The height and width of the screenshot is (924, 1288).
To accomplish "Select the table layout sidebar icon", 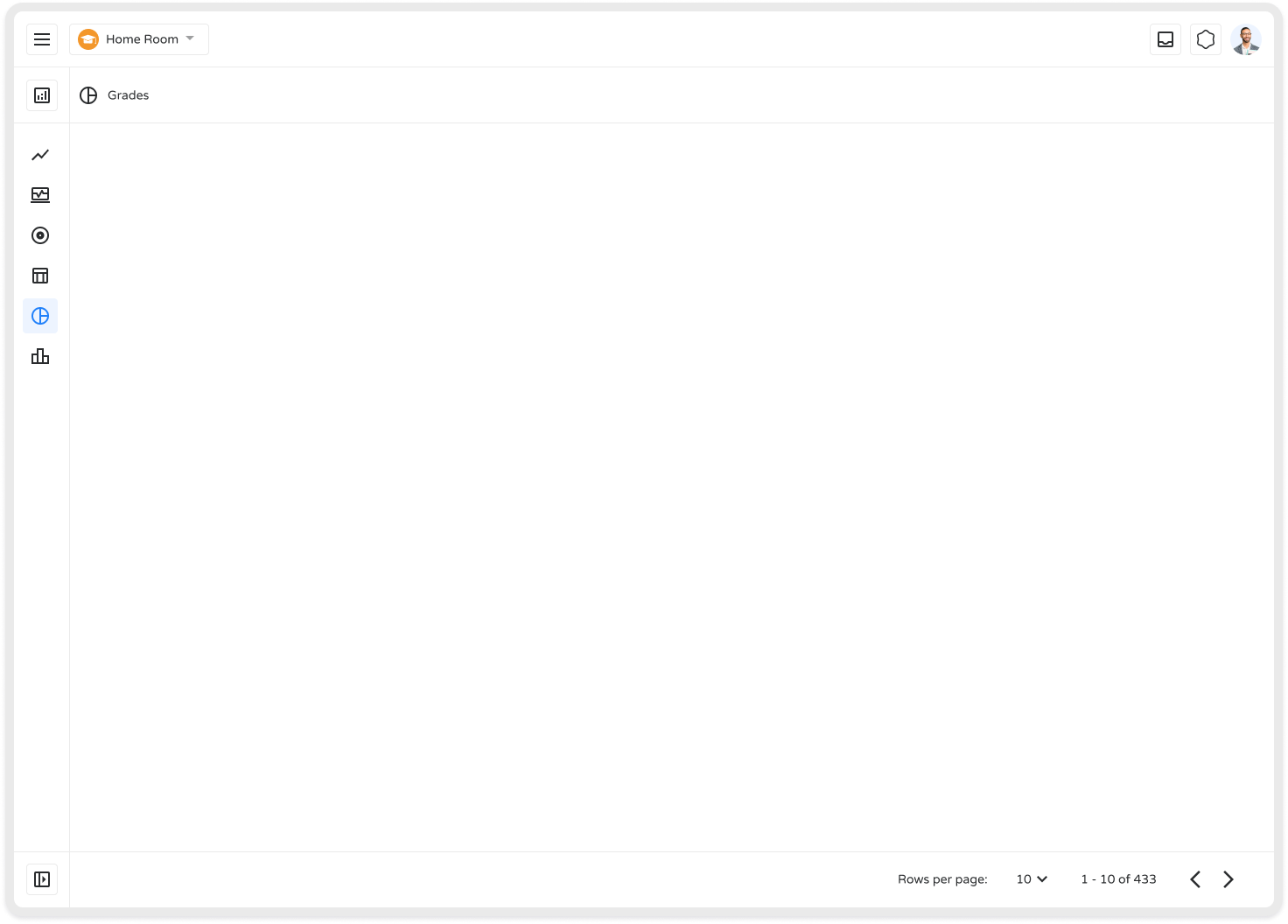I will (x=40, y=276).
